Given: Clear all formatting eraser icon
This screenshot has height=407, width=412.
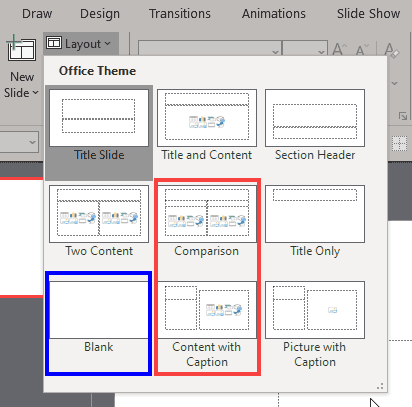Looking at the screenshot, I should point(391,50).
